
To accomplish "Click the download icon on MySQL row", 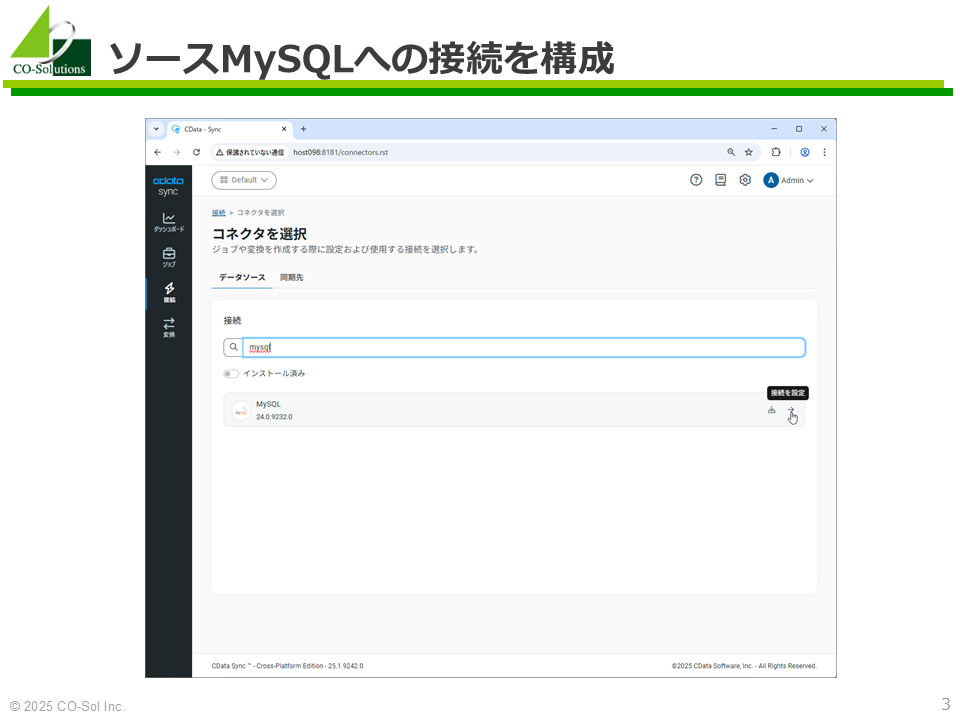I will [771, 410].
